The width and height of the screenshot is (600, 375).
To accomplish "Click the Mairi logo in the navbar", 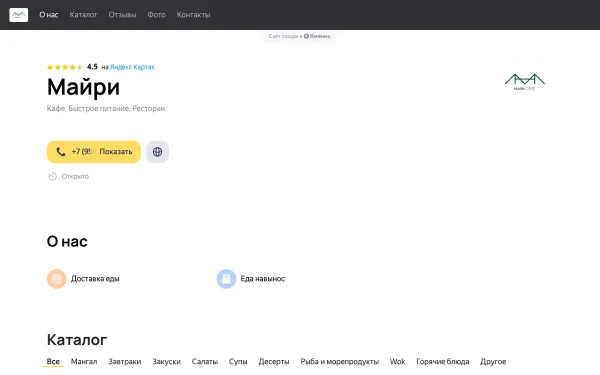I will click(x=18, y=15).
